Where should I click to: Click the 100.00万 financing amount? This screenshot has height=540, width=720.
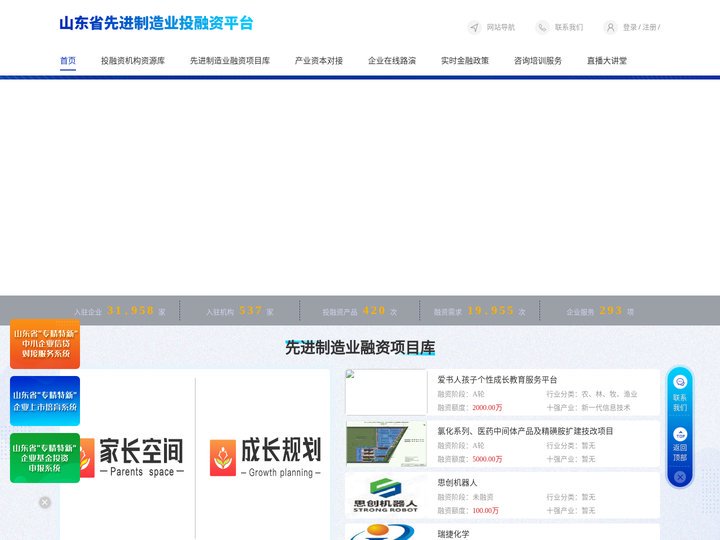(485, 511)
